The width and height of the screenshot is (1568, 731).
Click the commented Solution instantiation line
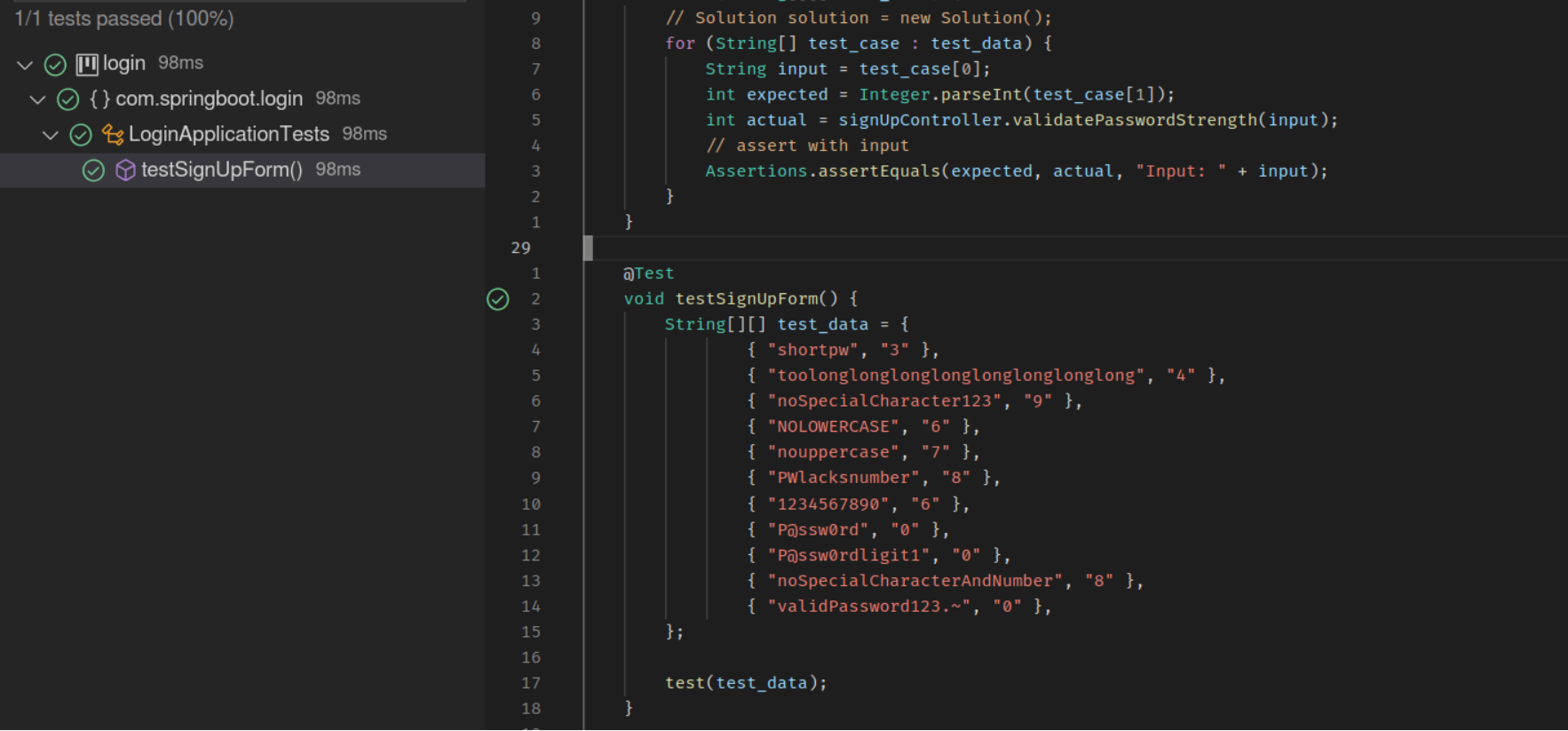(859, 18)
